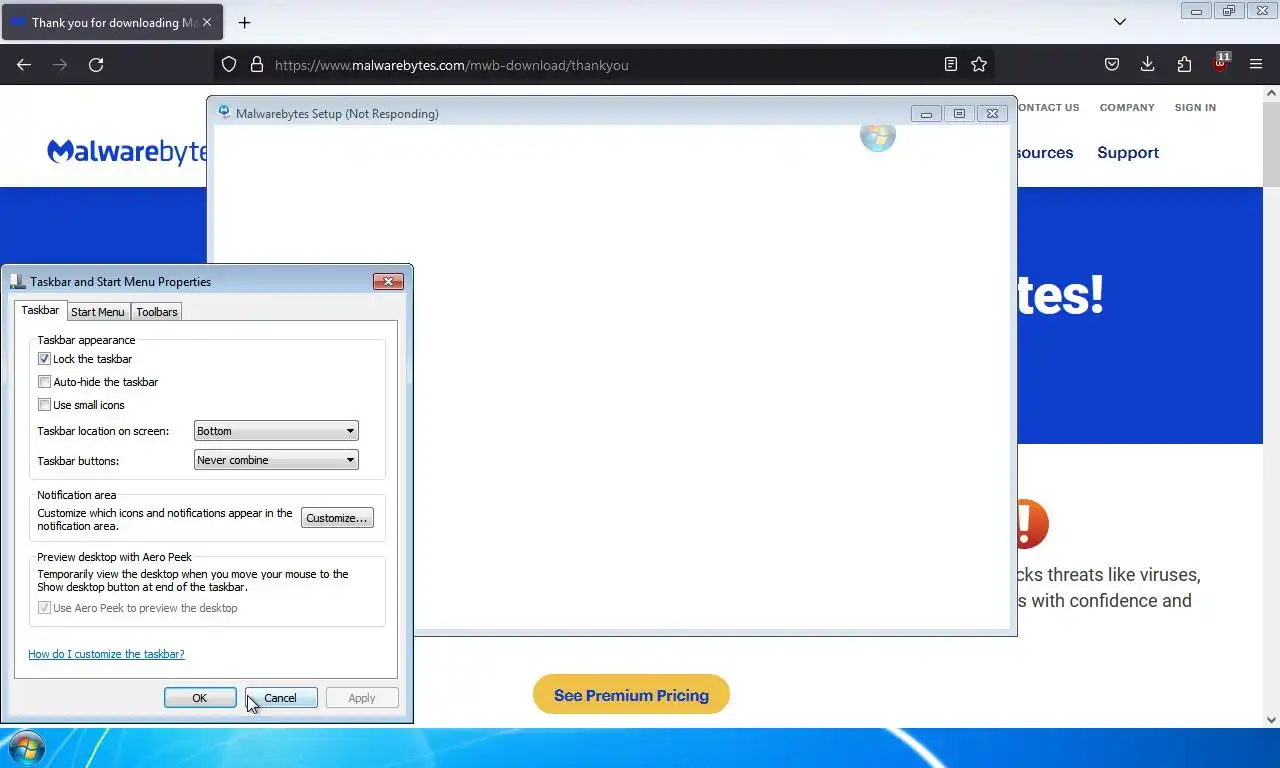
Task: Enable Use small icons checkbox
Action: [44, 405]
